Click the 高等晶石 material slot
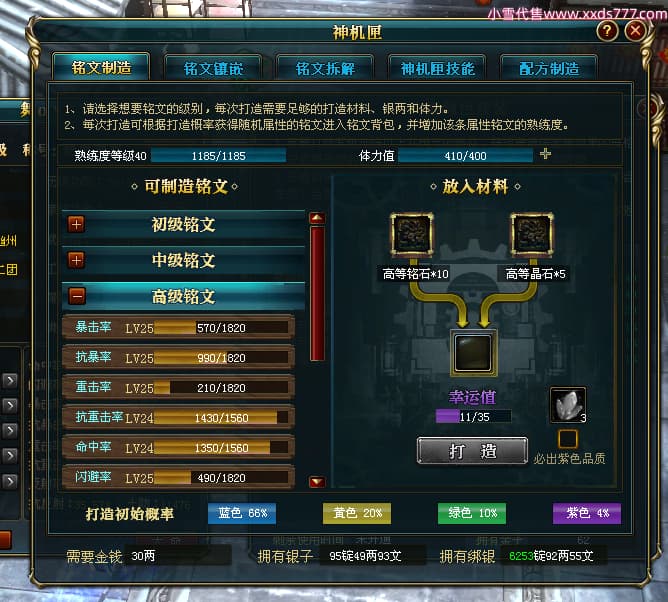668x602 pixels. (532, 234)
